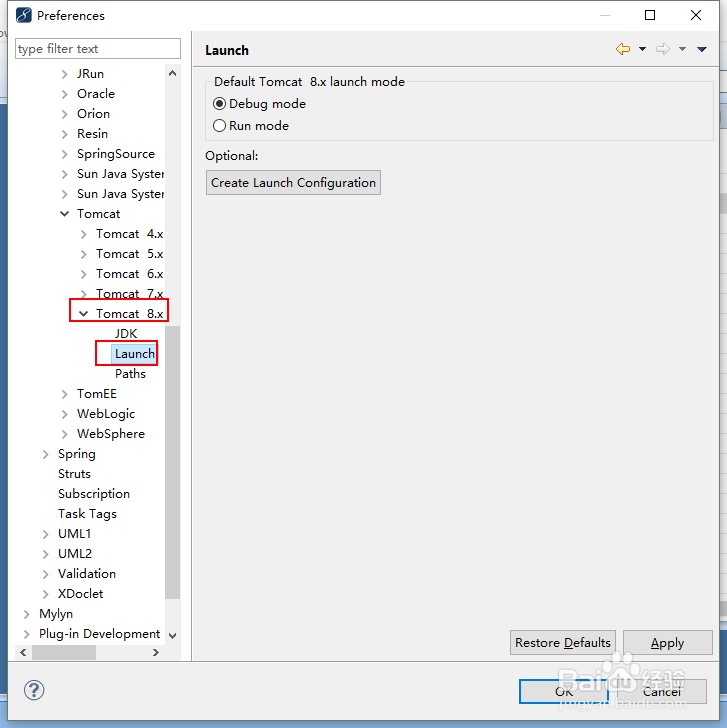This screenshot has height=728, width=727.
Task: Click the Preferences window app icon
Action: [x=24, y=15]
